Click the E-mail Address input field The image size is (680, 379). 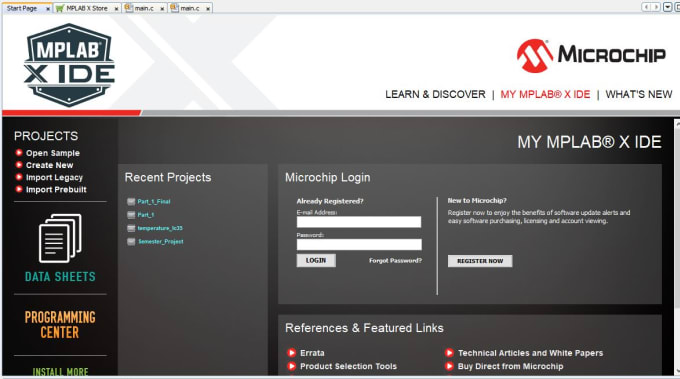tap(359, 222)
